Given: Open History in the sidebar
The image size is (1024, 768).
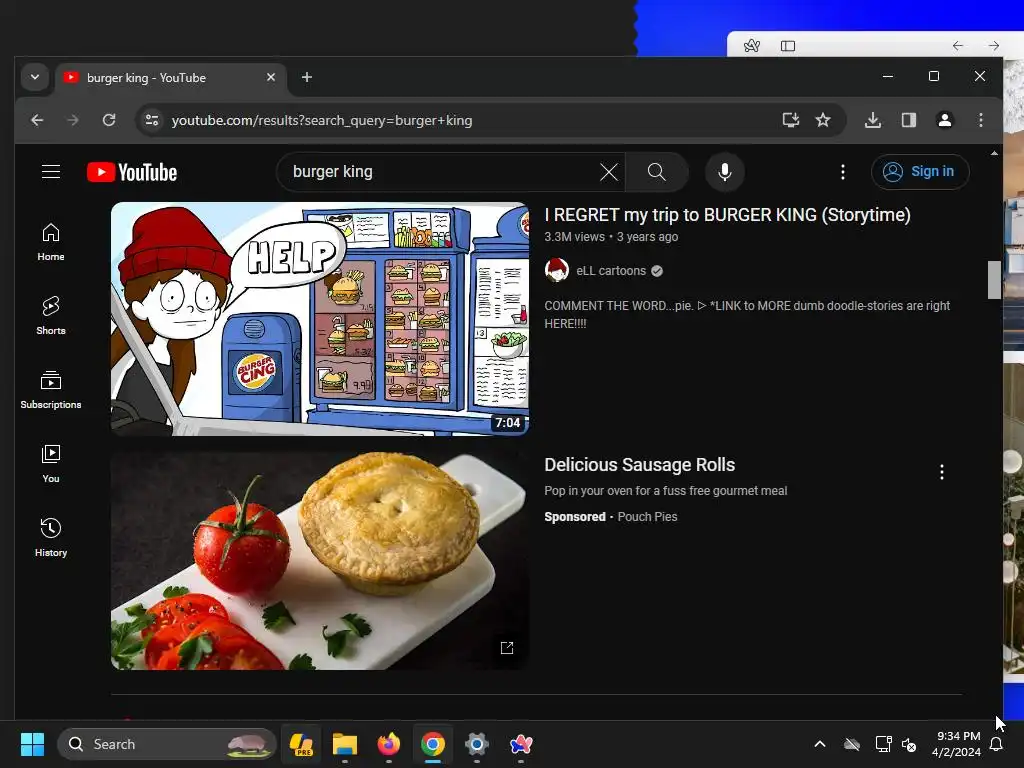Looking at the screenshot, I should (51, 537).
